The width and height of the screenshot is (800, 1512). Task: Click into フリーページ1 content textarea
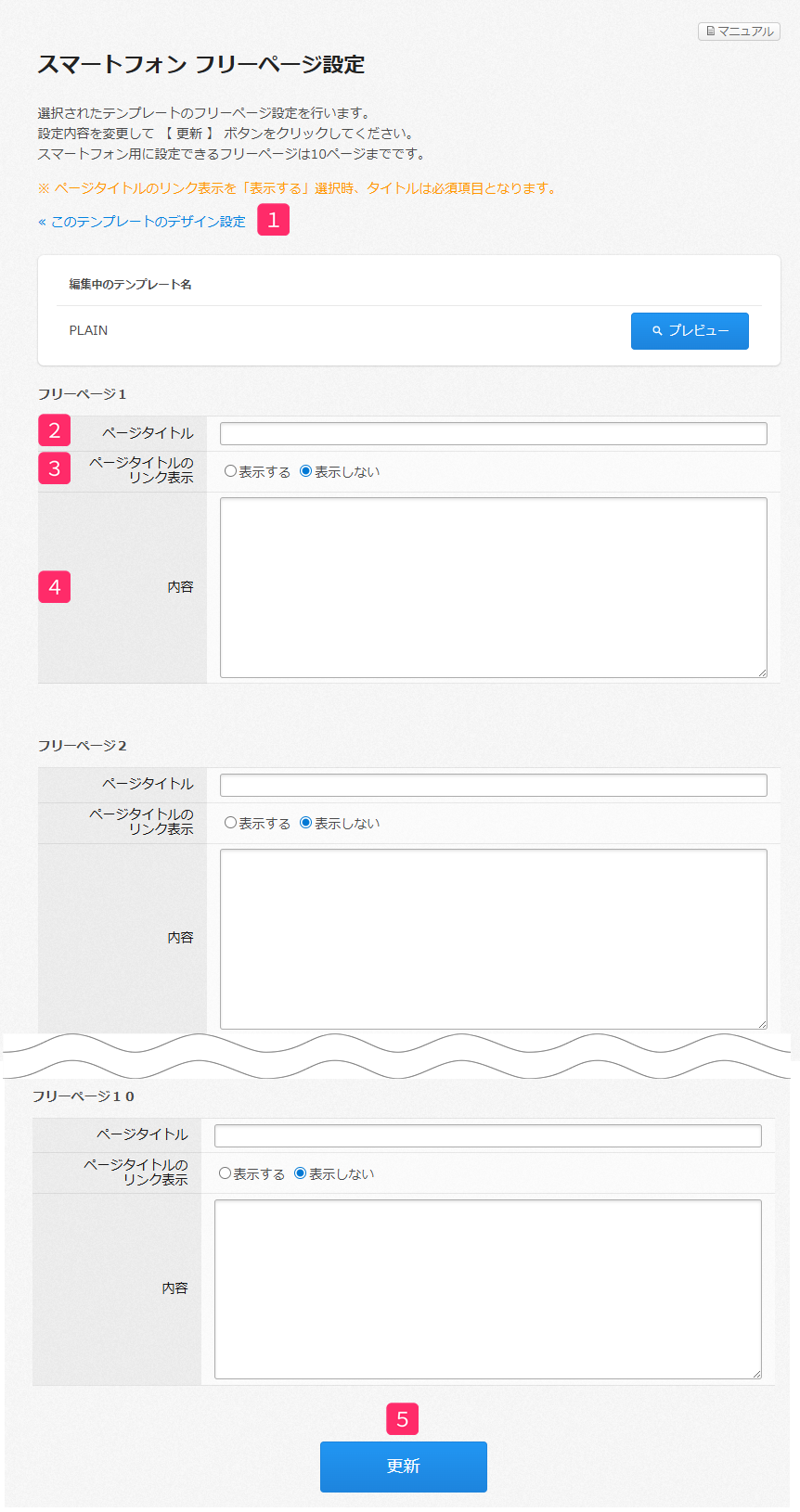coord(493,587)
